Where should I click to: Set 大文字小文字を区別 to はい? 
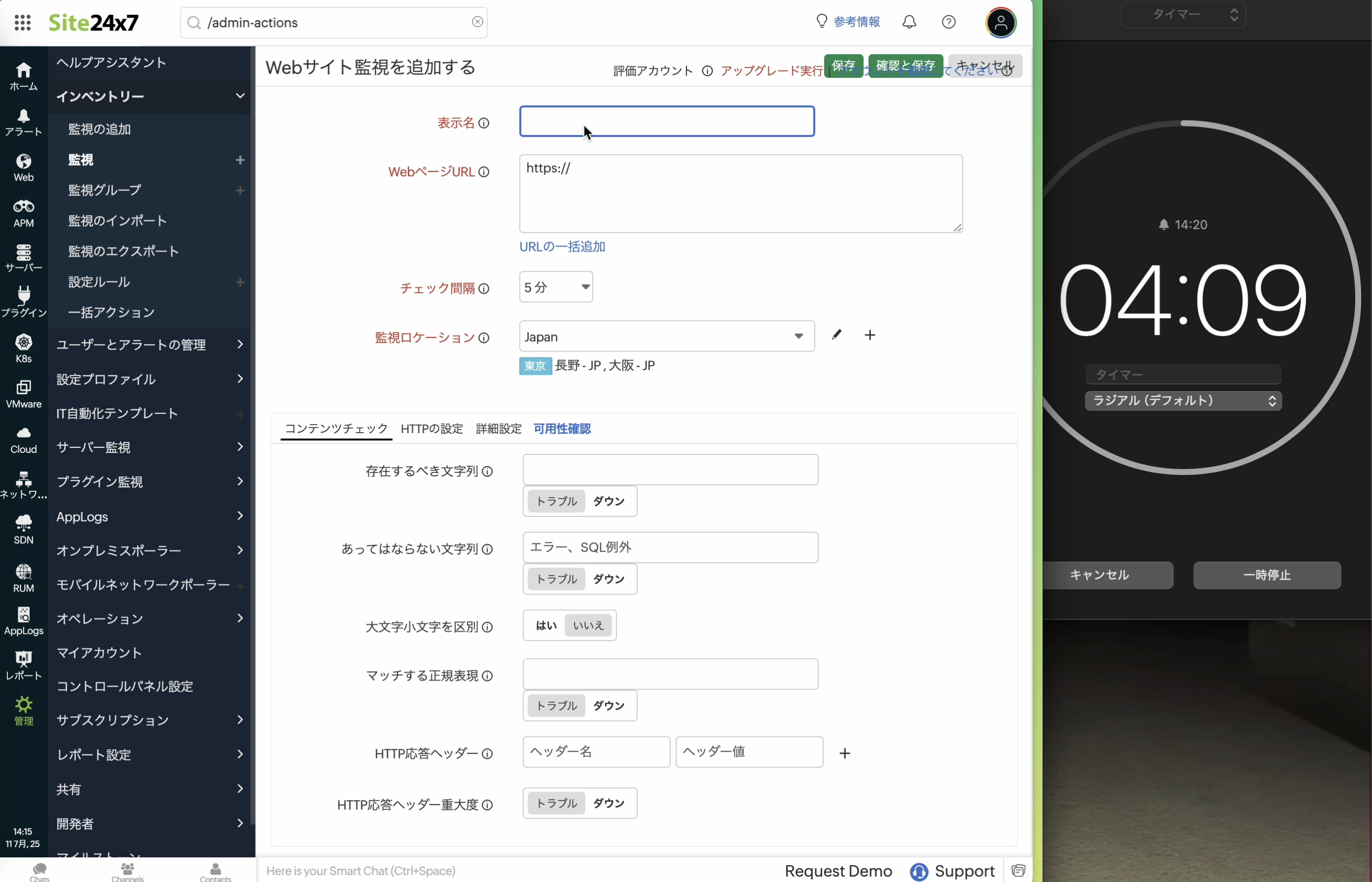pos(546,625)
